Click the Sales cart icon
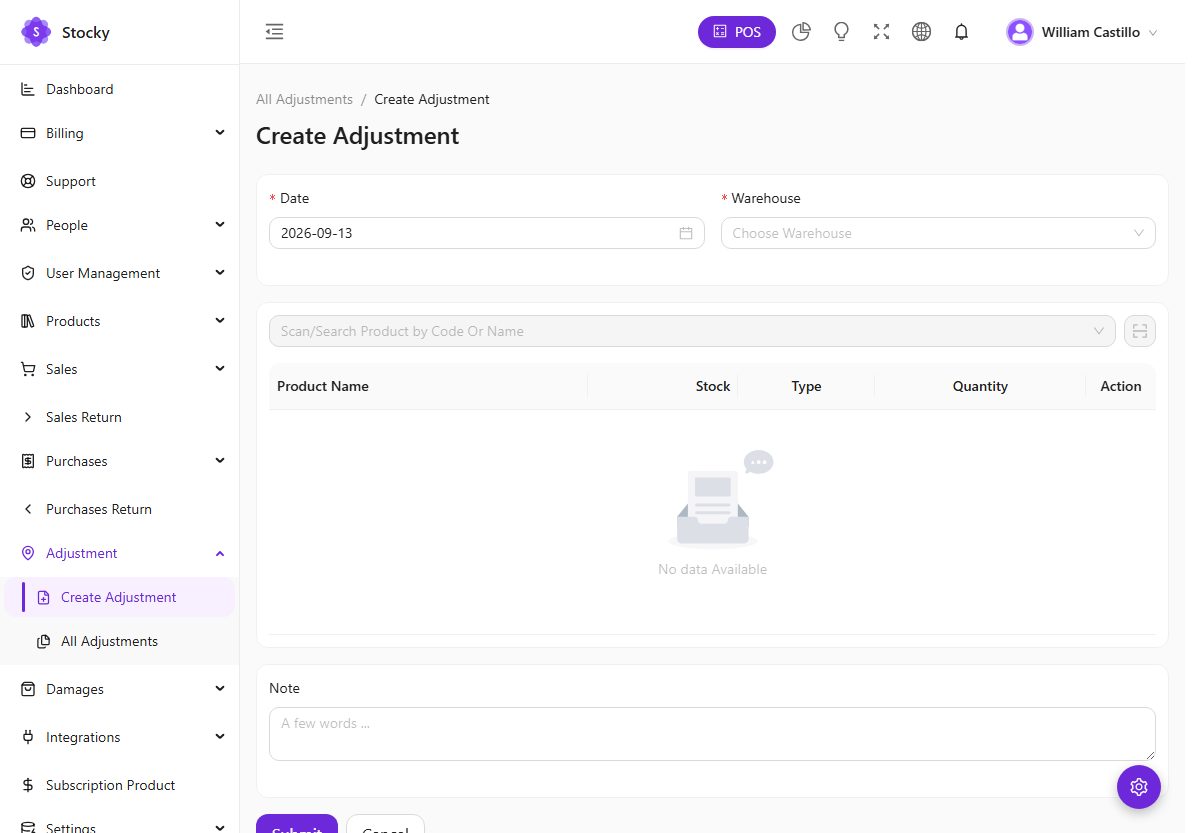This screenshot has width=1200, height=833. [28, 369]
